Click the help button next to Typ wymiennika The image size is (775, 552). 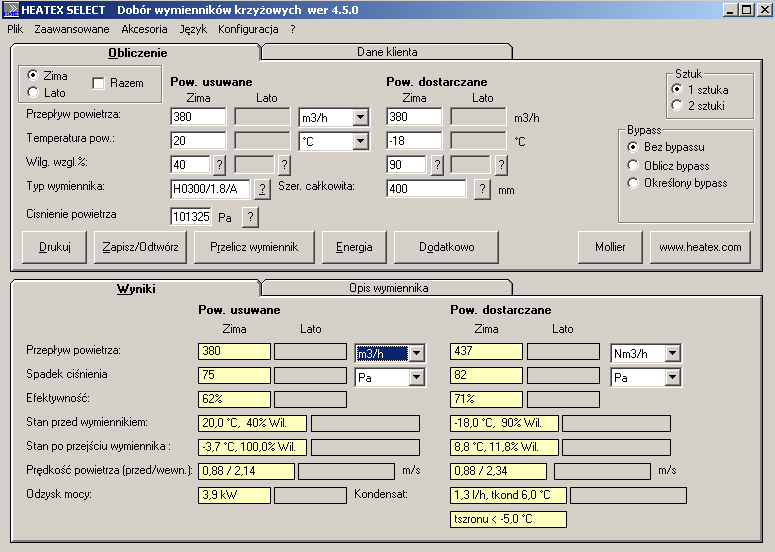tap(262, 189)
